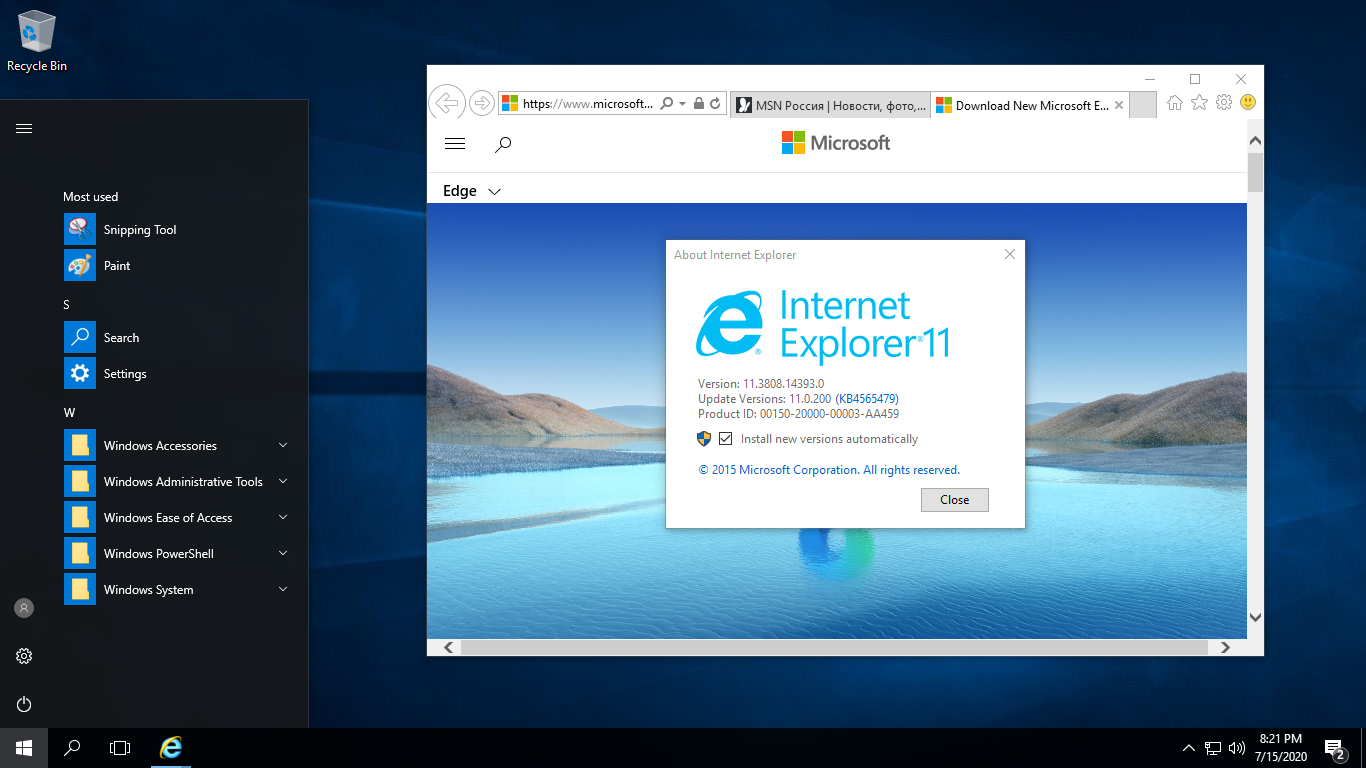Click the search magnifier in address bar
Viewport: 1366px width, 768px height.
point(667,103)
